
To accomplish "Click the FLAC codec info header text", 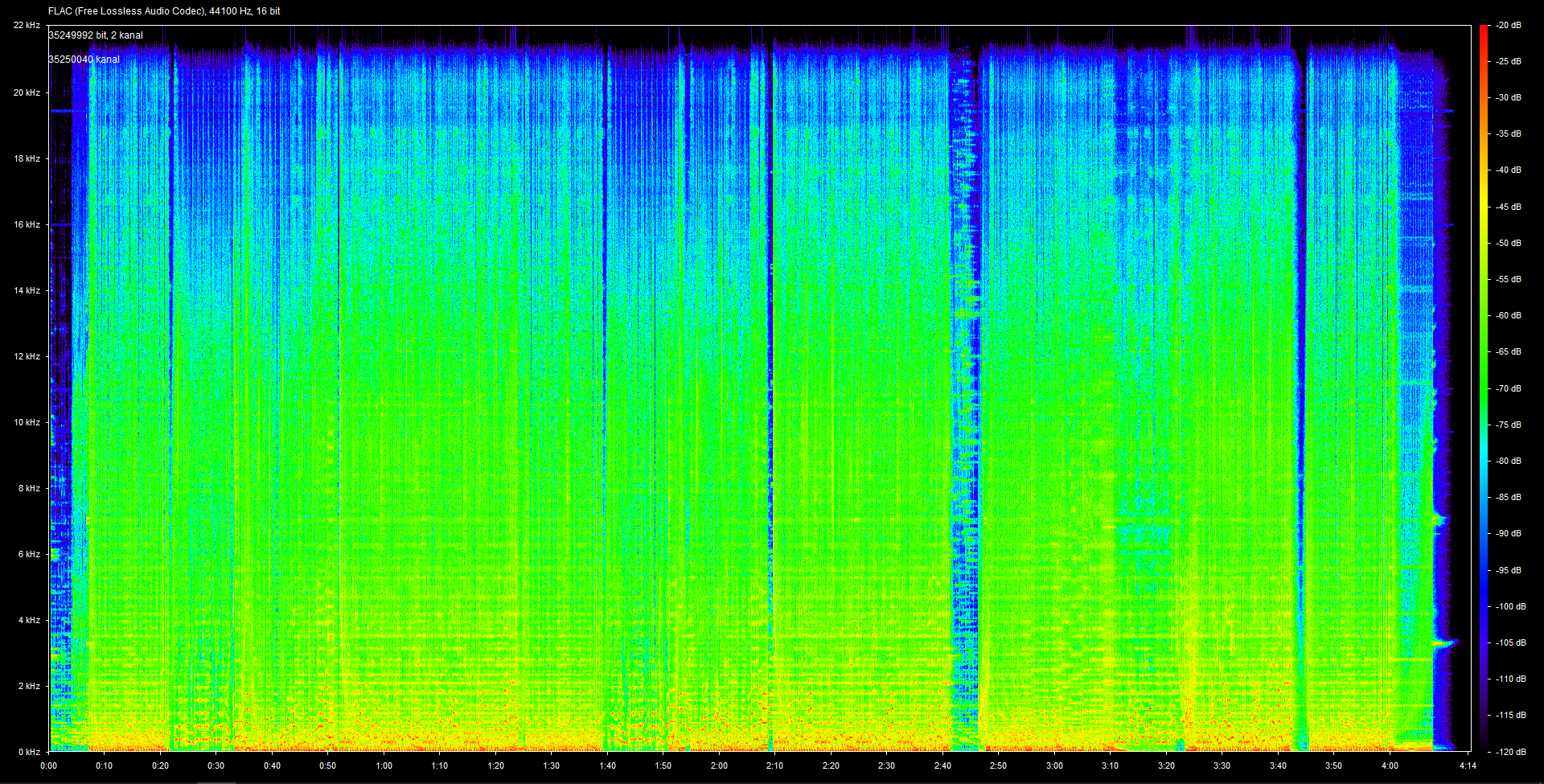I will [164, 11].
